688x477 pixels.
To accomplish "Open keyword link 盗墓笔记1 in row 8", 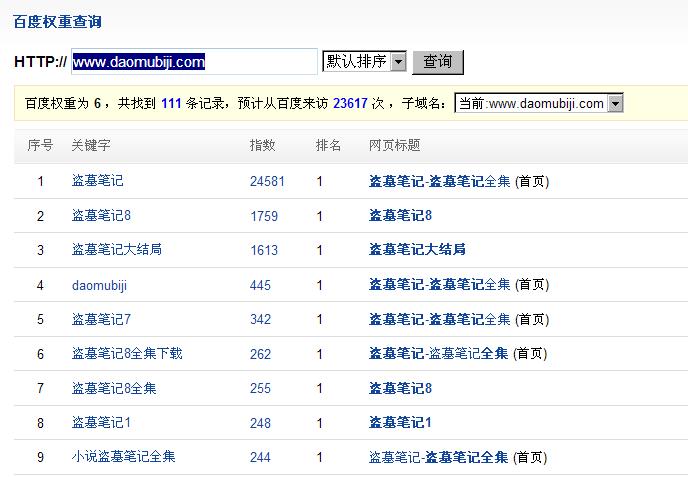I will point(101,423).
